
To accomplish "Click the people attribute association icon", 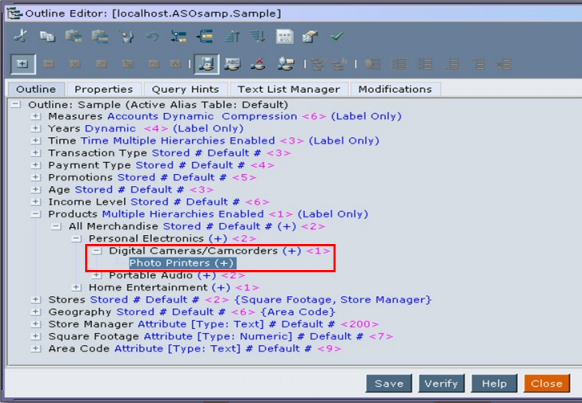I will pos(286,64).
